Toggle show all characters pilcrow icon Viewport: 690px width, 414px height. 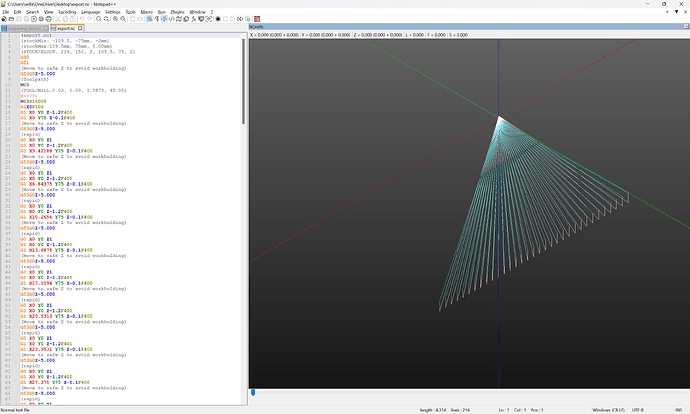pyautogui.click(x=157, y=19)
